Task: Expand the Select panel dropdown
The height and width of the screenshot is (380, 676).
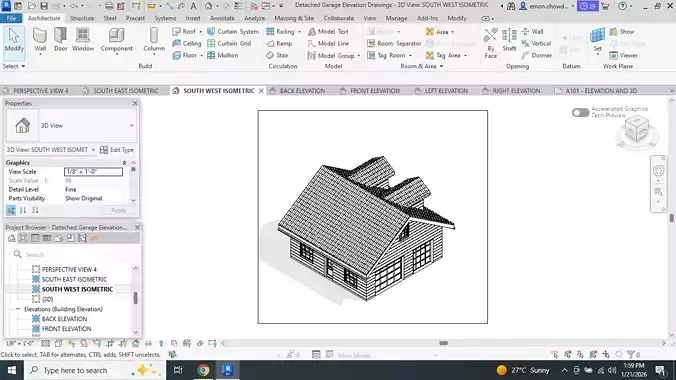Action: click(14, 66)
